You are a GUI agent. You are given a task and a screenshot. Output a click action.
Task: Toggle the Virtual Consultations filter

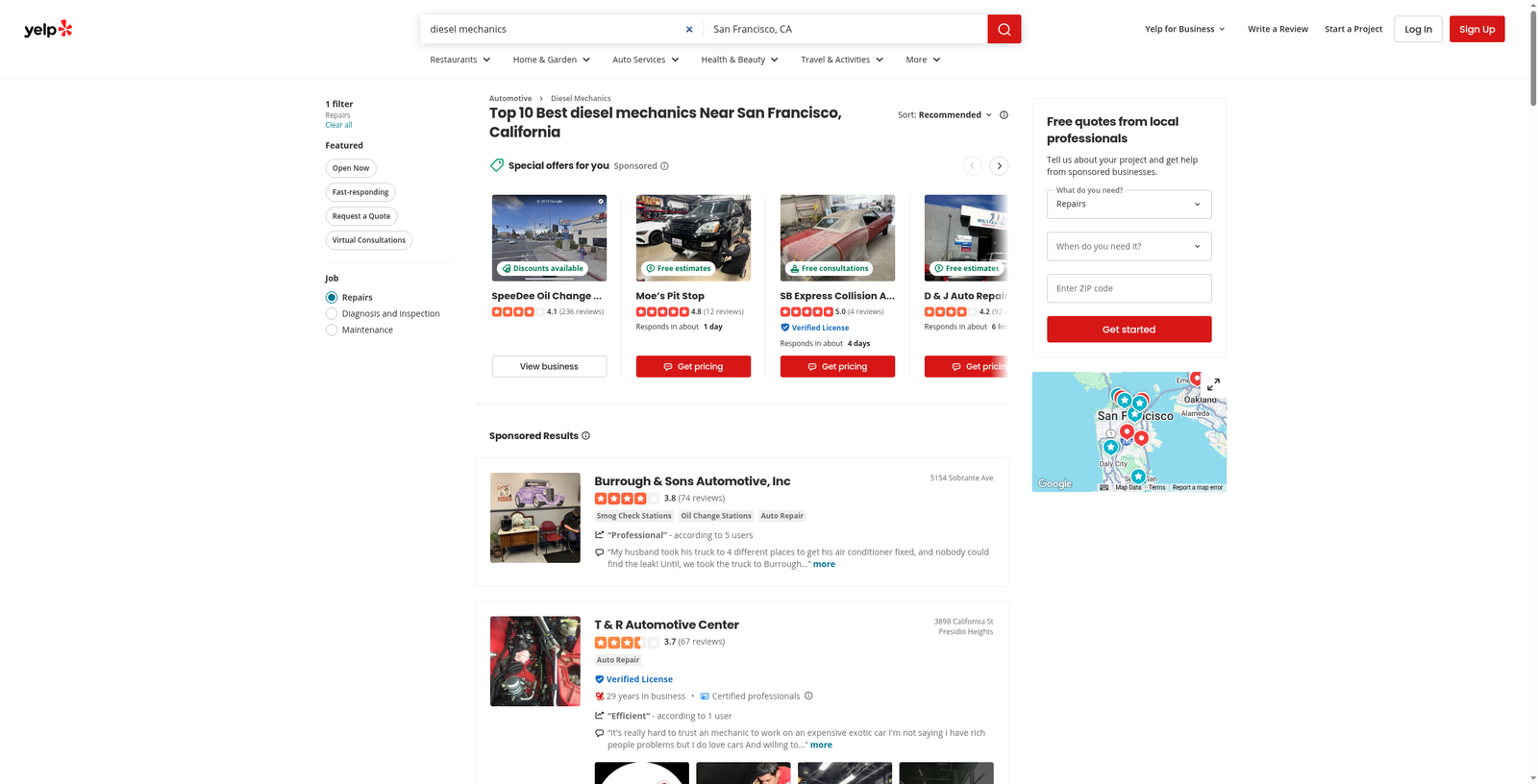click(369, 240)
